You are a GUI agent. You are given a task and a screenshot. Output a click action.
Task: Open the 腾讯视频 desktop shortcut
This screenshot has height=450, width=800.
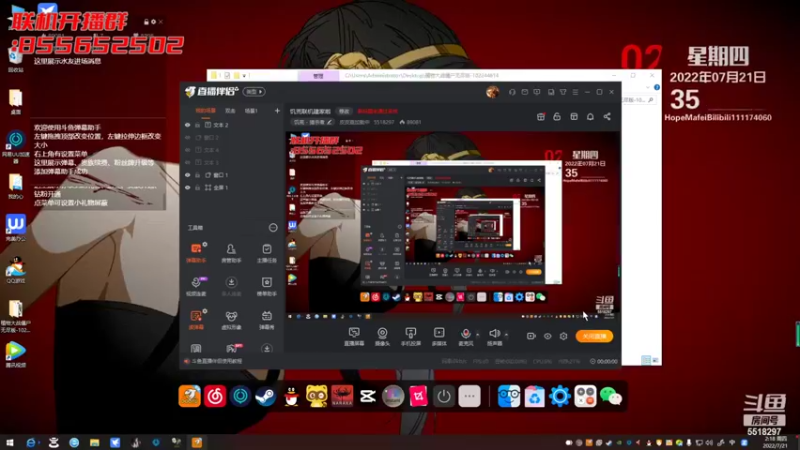16,355
